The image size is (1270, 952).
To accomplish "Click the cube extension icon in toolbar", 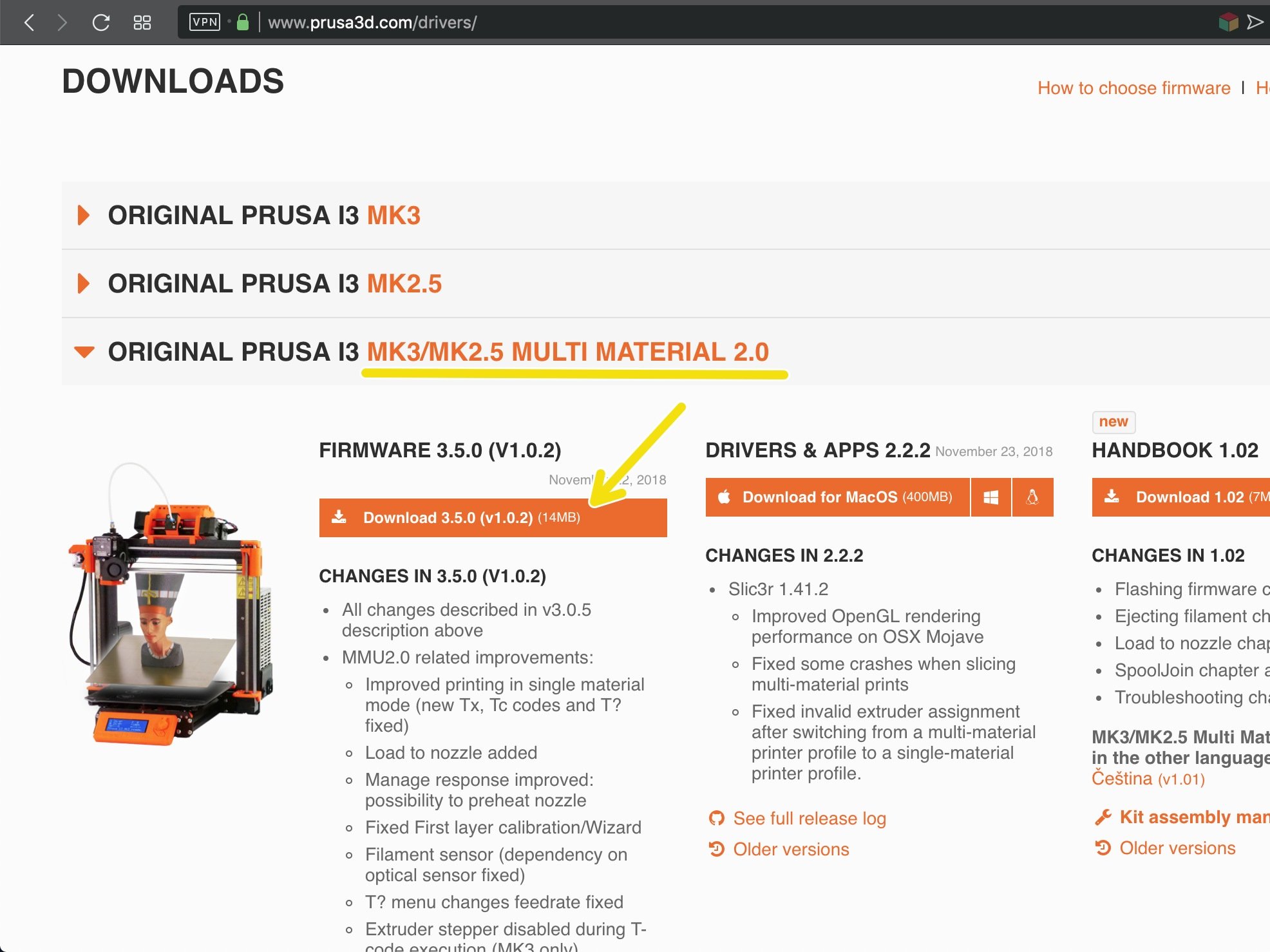I will click(x=1228, y=23).
